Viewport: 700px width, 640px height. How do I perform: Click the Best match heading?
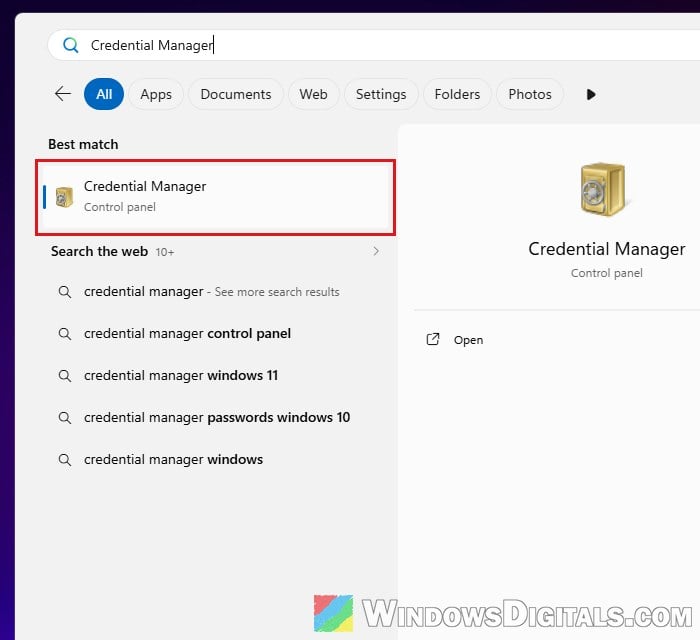coord(83,144)
